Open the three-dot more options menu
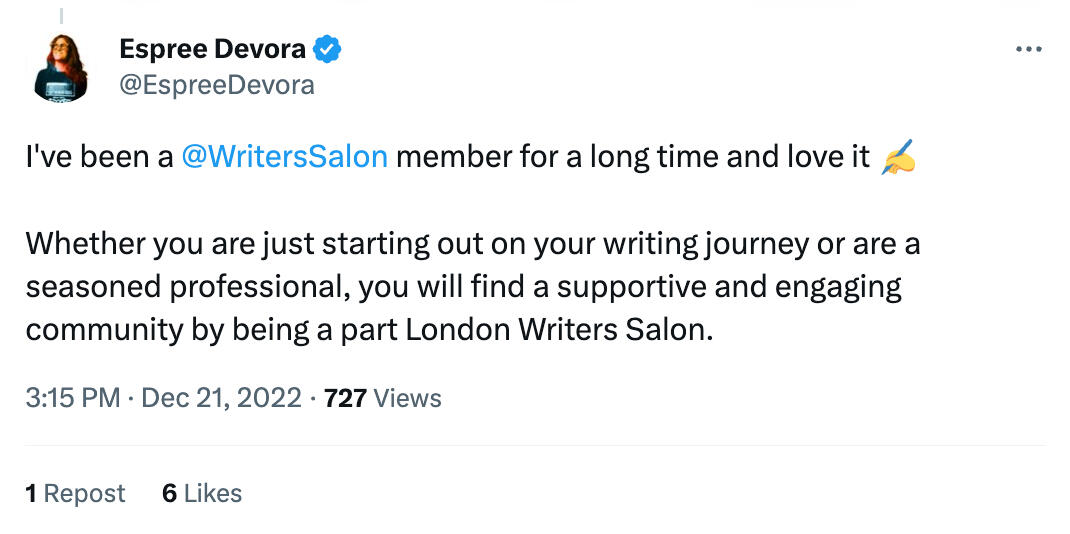The height and width of the screenshot is (534, 1070). 1028,50
